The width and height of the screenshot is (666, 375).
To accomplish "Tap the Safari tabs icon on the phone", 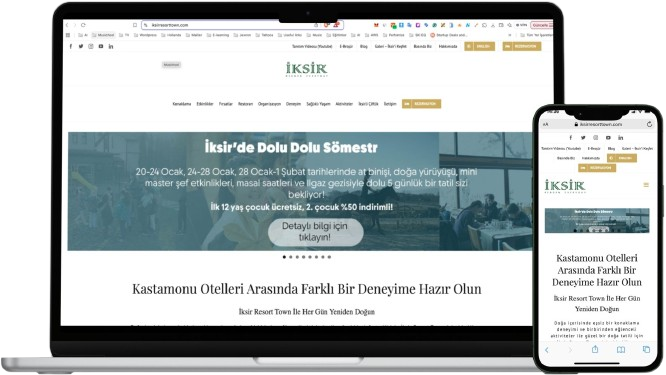I will (x=646, y=350).
